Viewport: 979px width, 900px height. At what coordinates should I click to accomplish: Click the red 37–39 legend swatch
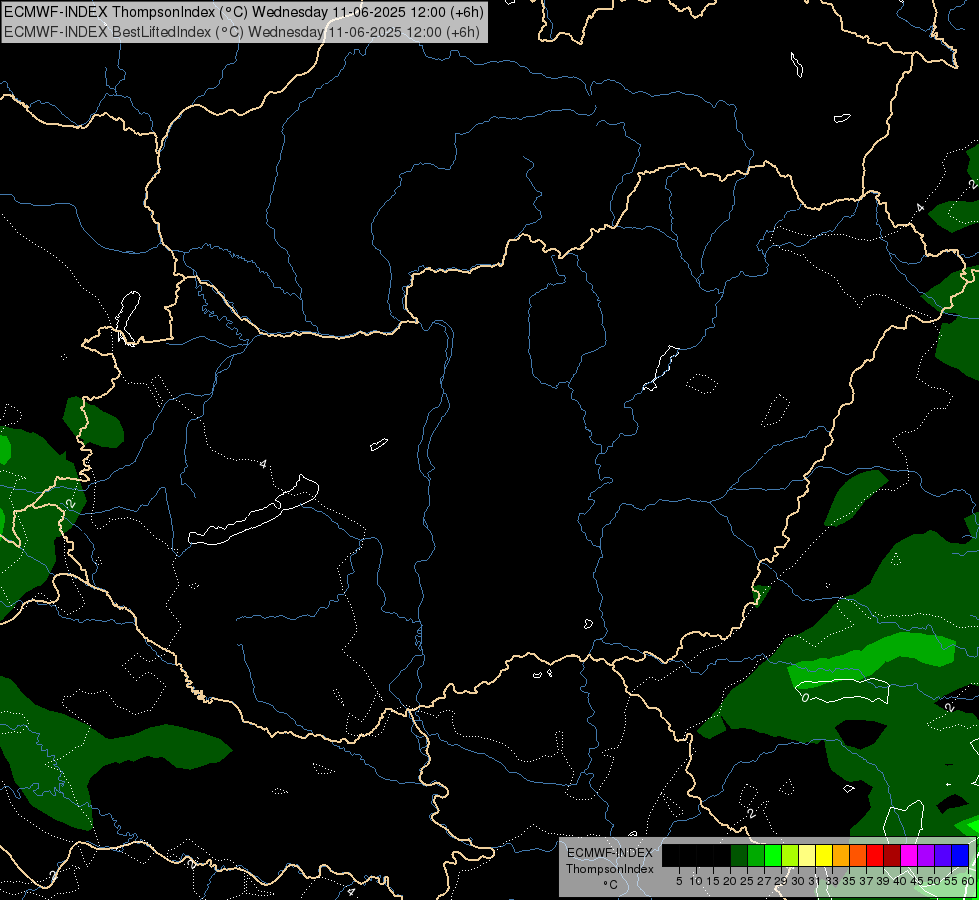coord(875,855)
